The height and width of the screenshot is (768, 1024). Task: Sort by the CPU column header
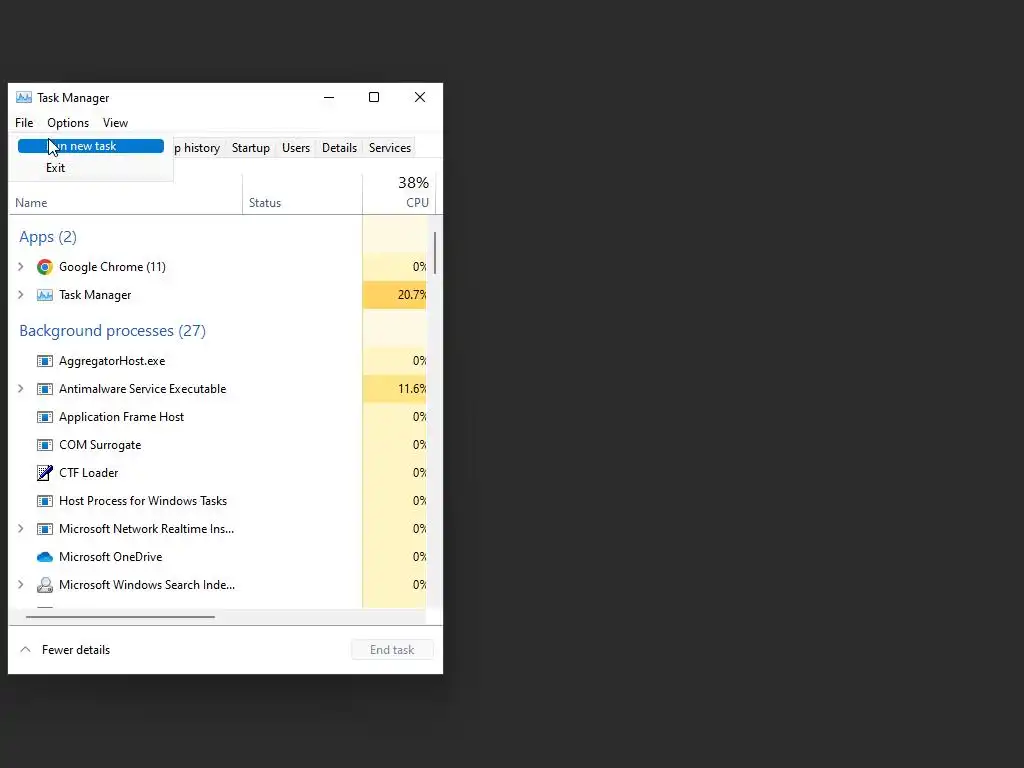click(x=399, y=194)
